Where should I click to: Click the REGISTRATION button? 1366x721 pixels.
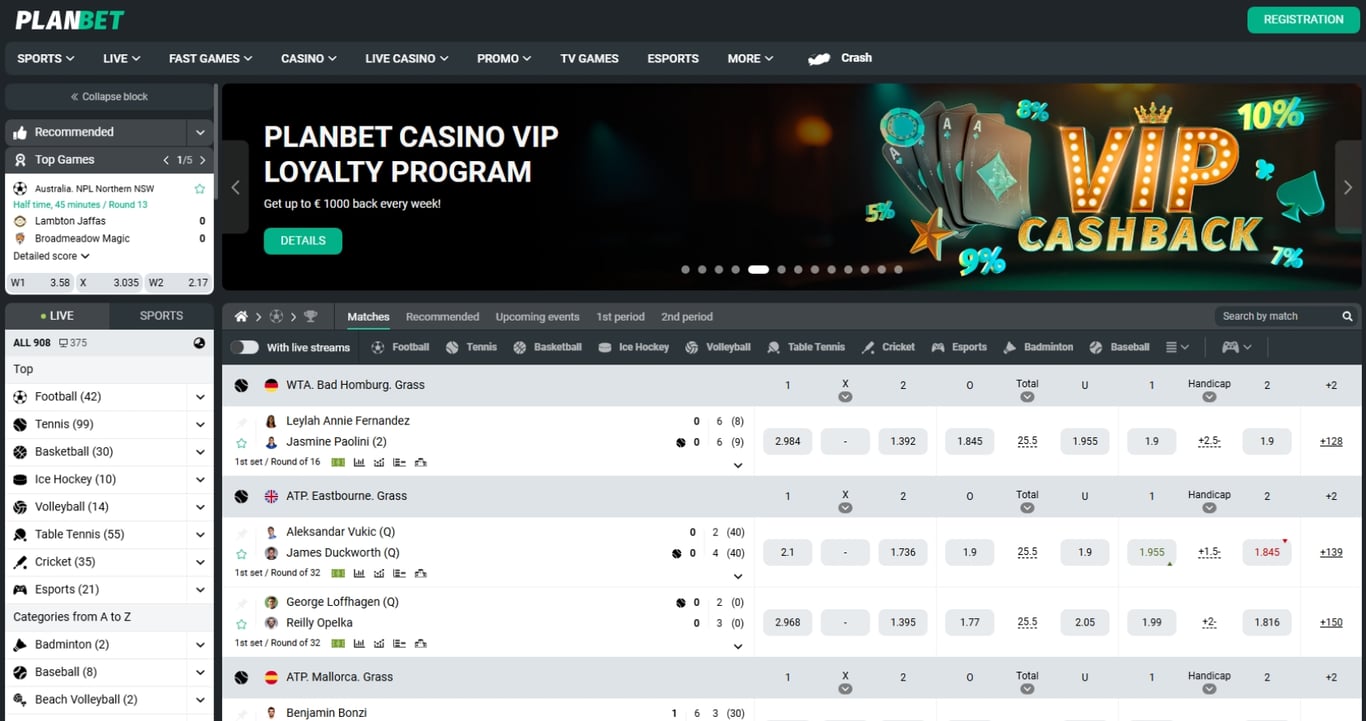coord(1303,20)
